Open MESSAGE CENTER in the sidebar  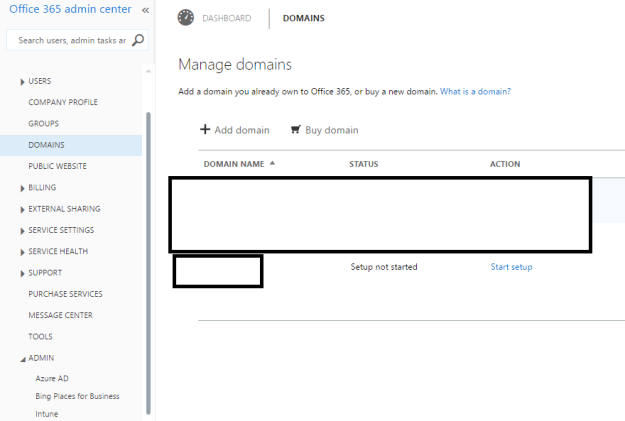[61, 315]
